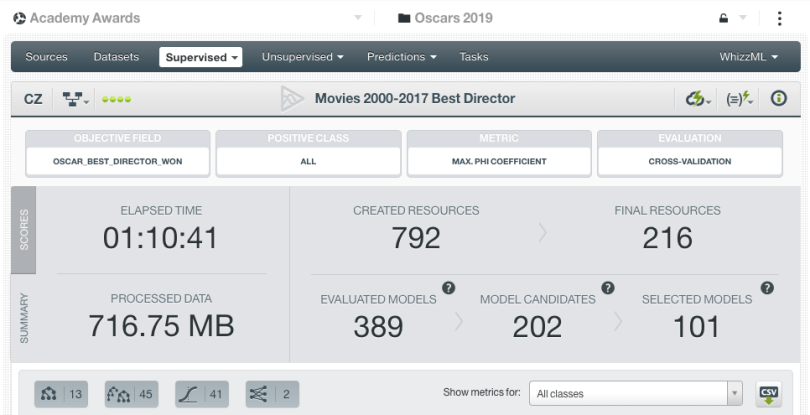
Task: Open the Supervised menu
Action: (200, 57)
